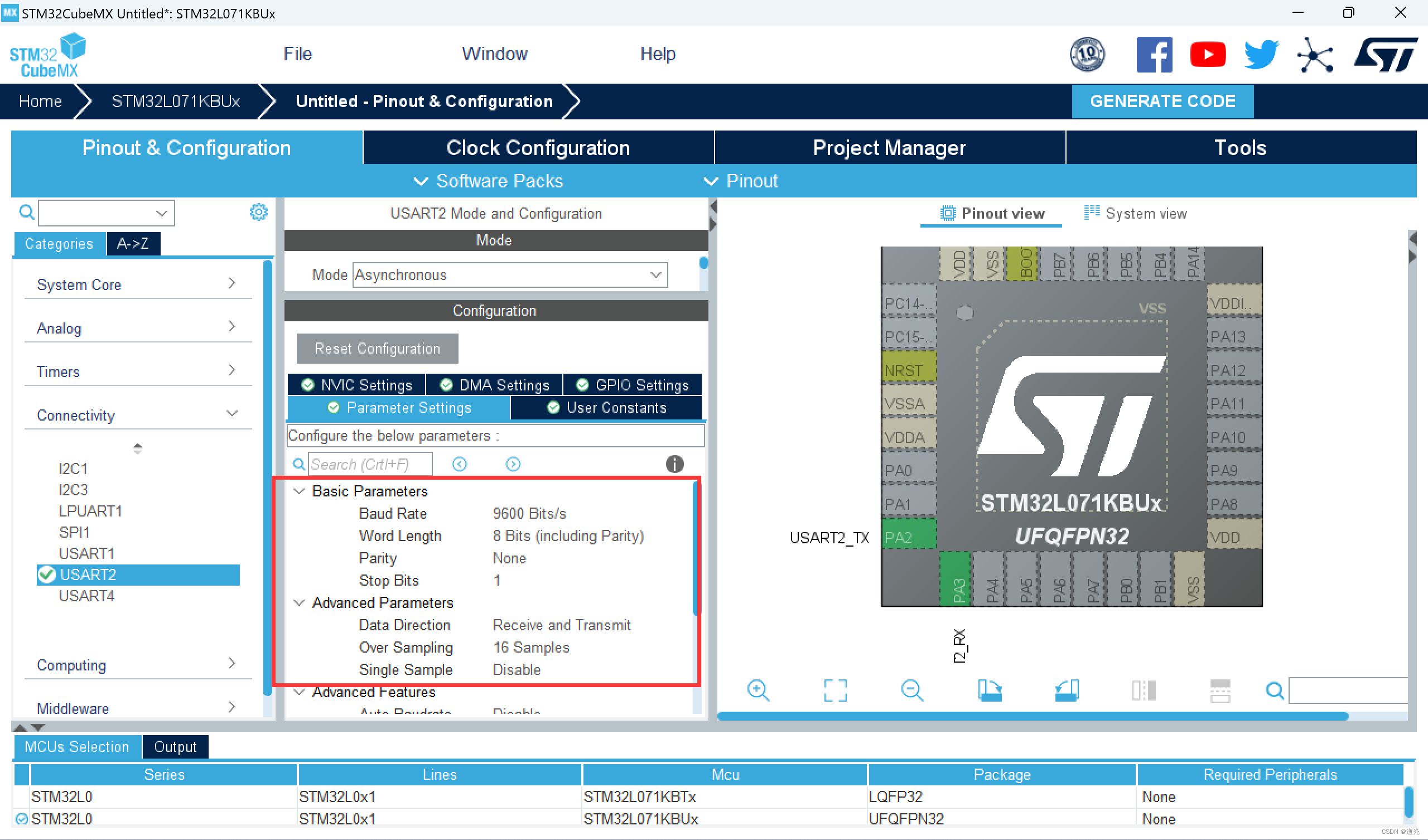Screen dimensions: 1428x840
Task: Toggle the USART2 enabled checkmark
Action: (46, 575)
